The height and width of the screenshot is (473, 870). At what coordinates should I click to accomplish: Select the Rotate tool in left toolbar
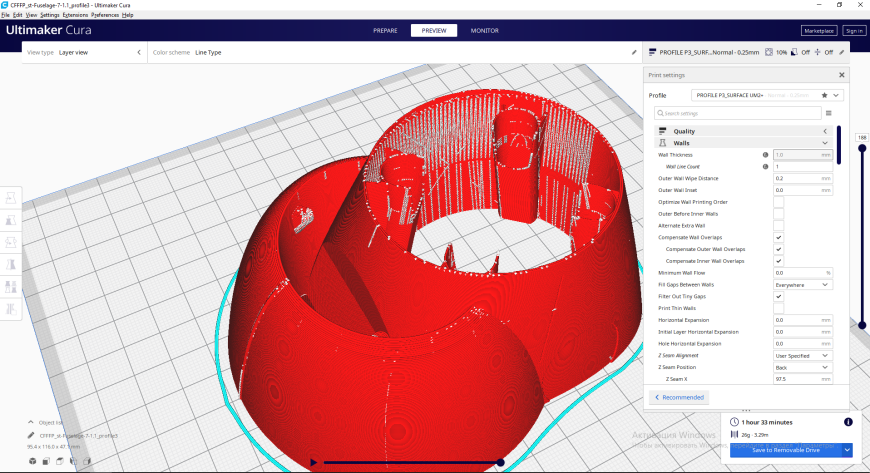[11, 243]
